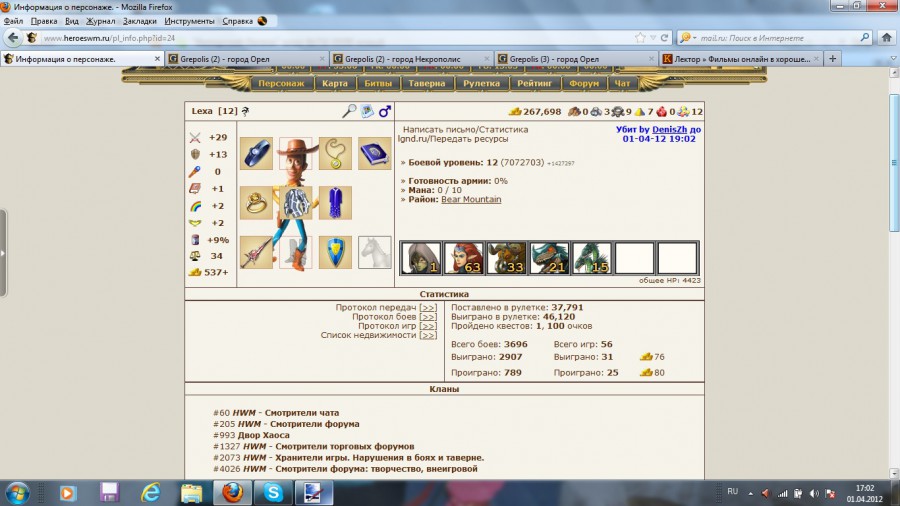Open the Закладки menu in Firefox
This screenshot has width=900, height=506.
point(139,21)
